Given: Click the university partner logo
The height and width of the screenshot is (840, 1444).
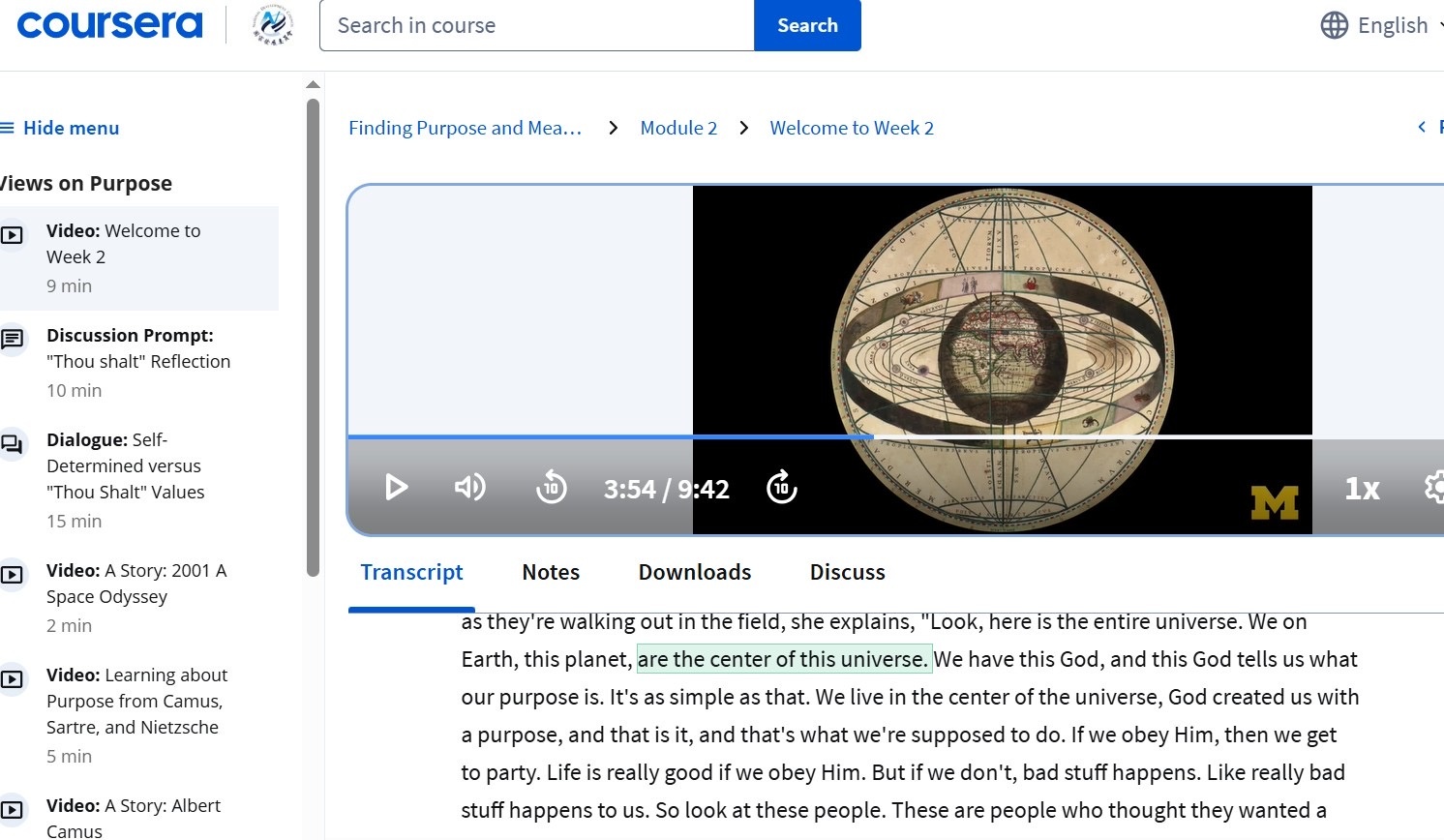Looking at the screenshot, I should tap(272, 25).
